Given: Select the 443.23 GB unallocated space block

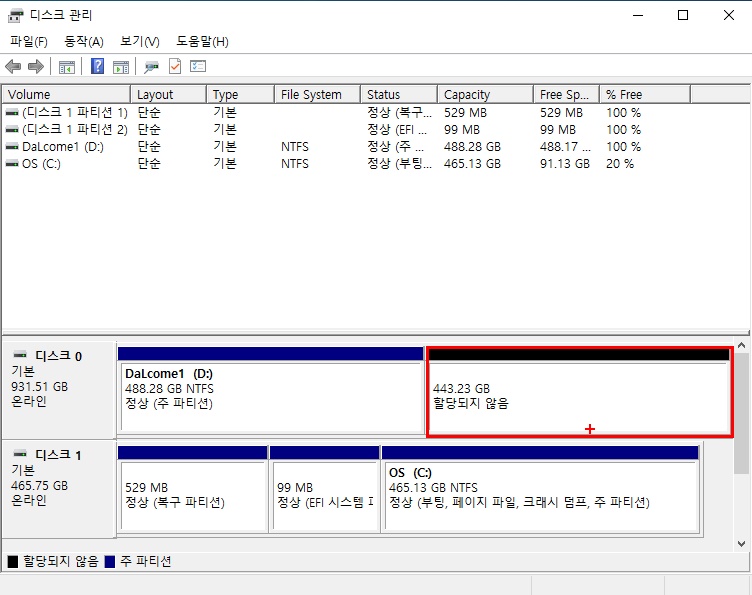Looking at the screenshot, I should pyautogui.click(x=579, y=392).
